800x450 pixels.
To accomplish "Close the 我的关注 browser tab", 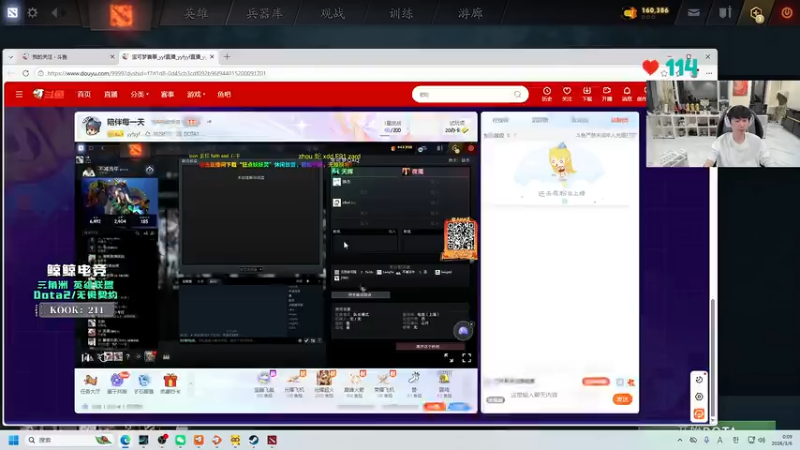I will (112, 57).
